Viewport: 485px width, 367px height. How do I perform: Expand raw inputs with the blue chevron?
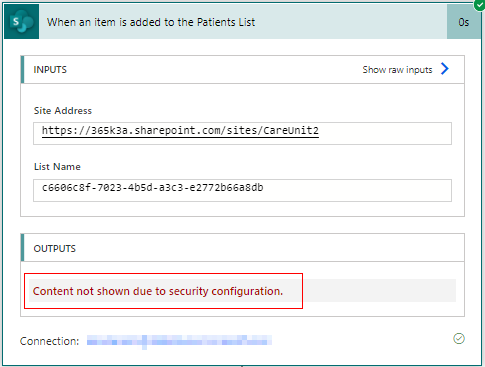pos(445,69)
